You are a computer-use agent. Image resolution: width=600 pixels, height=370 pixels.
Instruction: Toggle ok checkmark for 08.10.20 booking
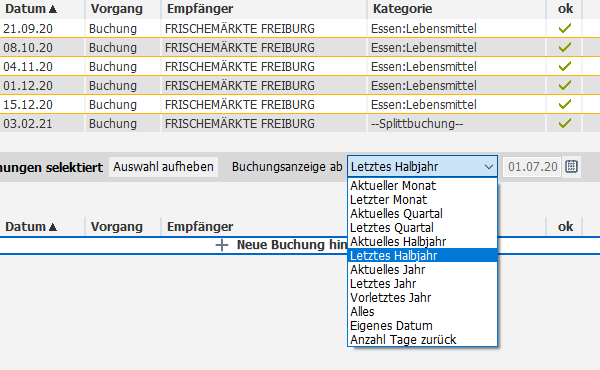tap(565, 47)
